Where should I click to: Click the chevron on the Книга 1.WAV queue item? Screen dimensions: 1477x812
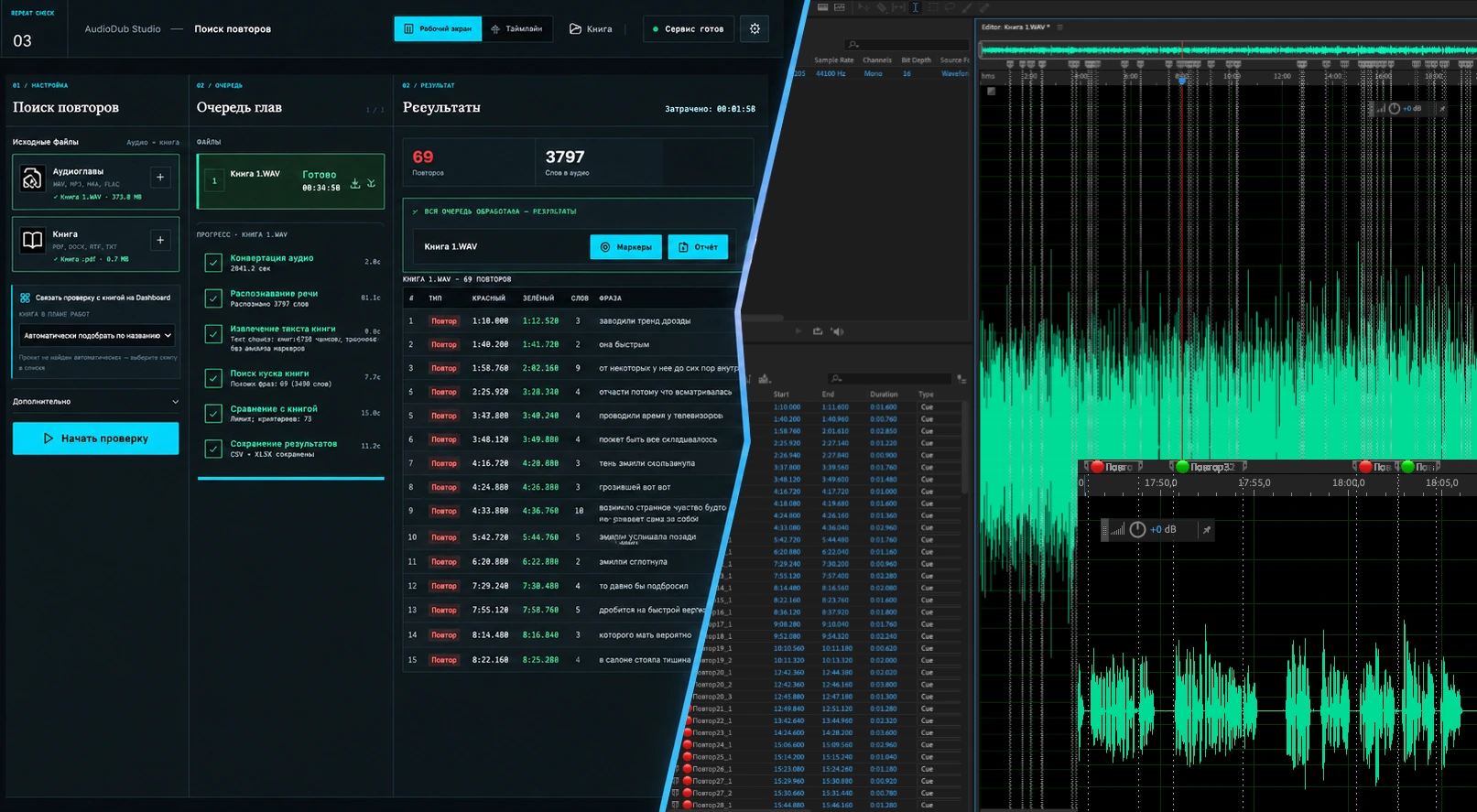tap(372, 183)
